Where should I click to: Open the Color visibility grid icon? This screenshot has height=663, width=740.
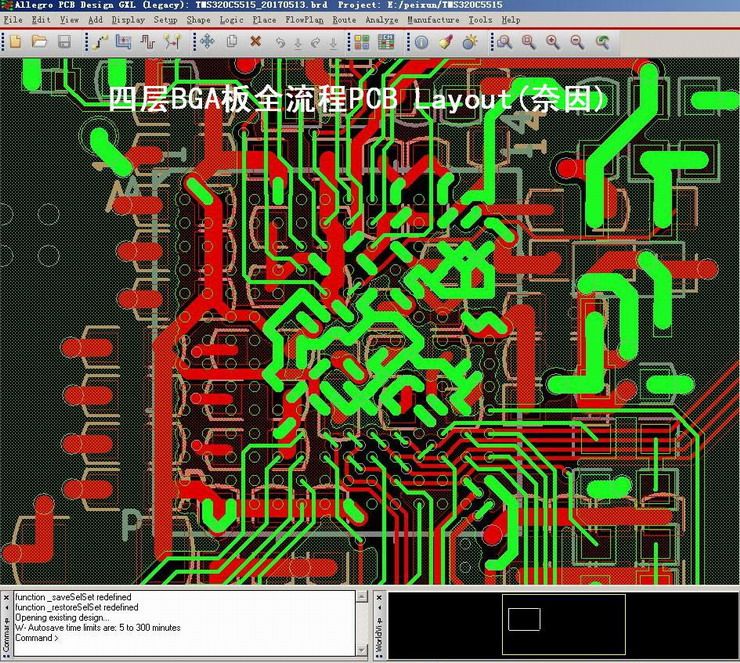point(362,42)
